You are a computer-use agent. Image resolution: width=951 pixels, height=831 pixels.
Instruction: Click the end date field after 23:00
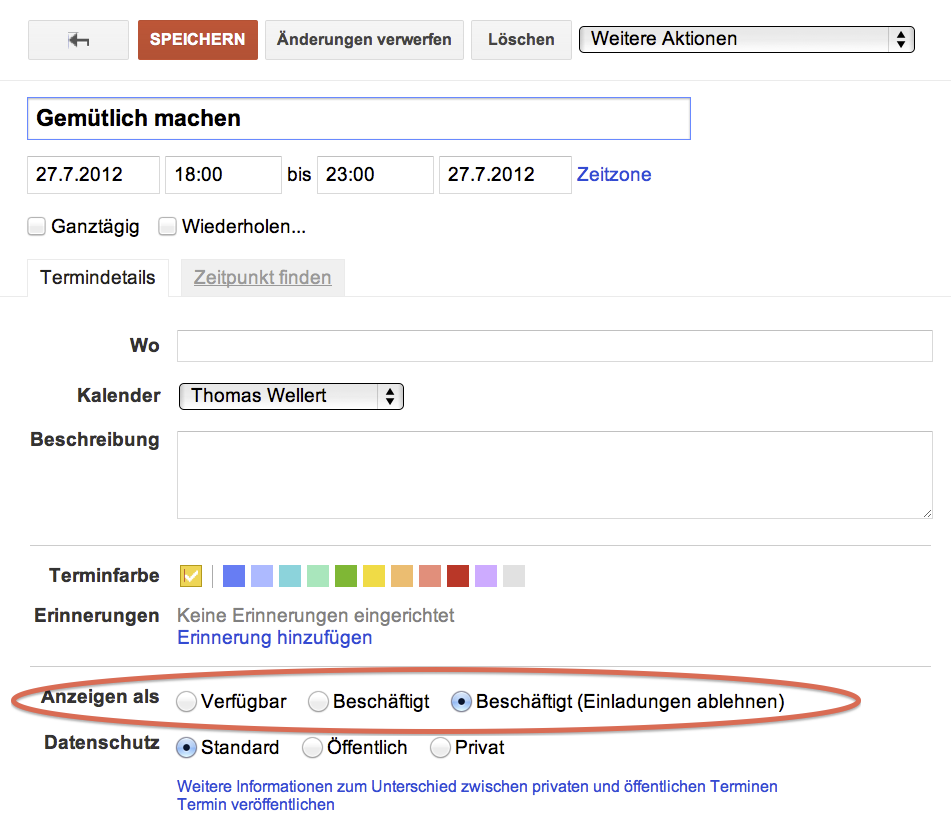pos(505,175)
